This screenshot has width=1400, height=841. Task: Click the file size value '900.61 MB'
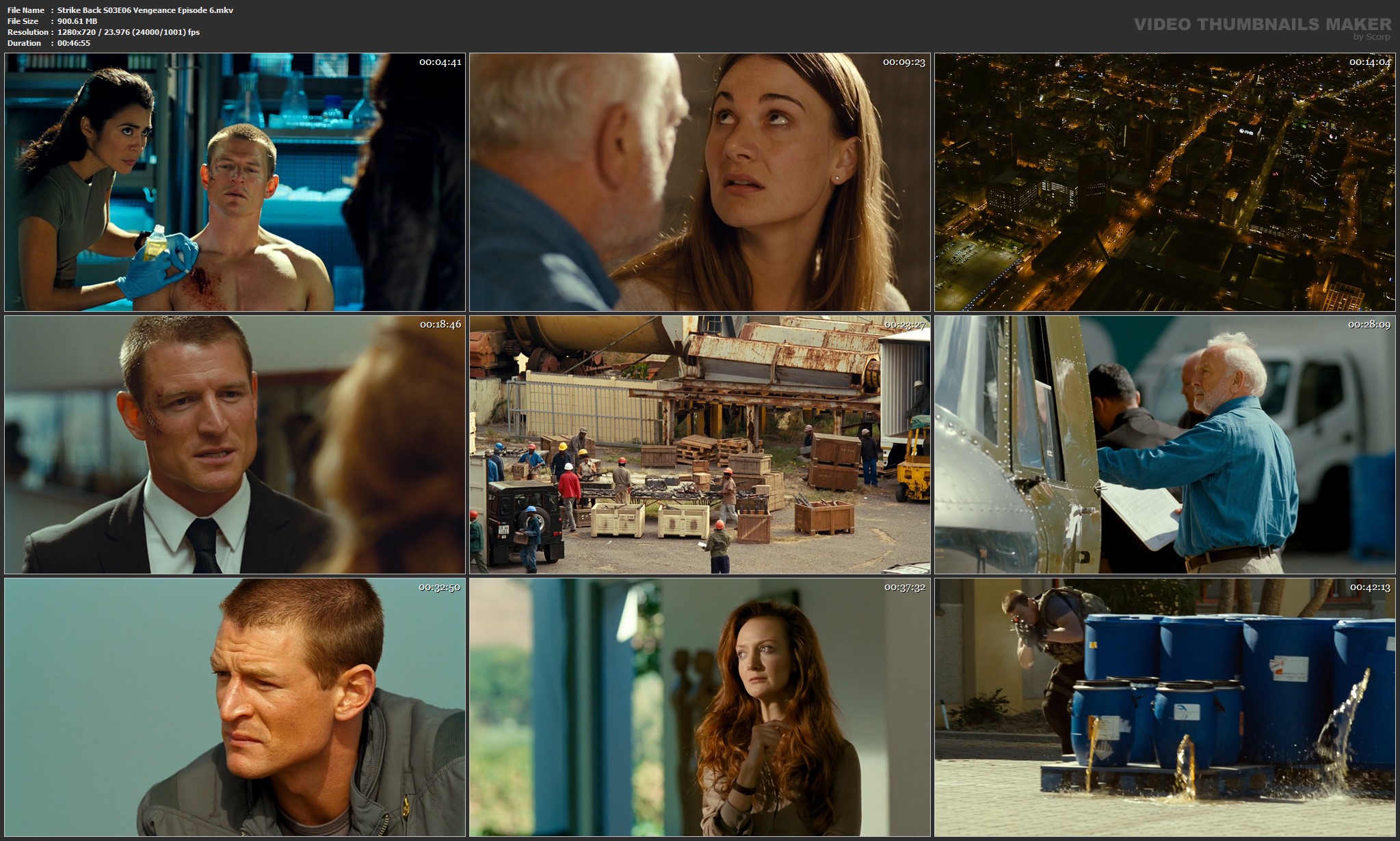pos(77,21)
